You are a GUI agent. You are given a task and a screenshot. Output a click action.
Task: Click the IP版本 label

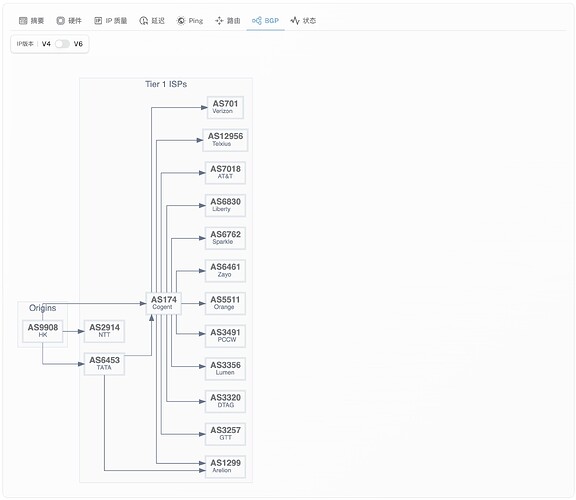tap(25, 44)
